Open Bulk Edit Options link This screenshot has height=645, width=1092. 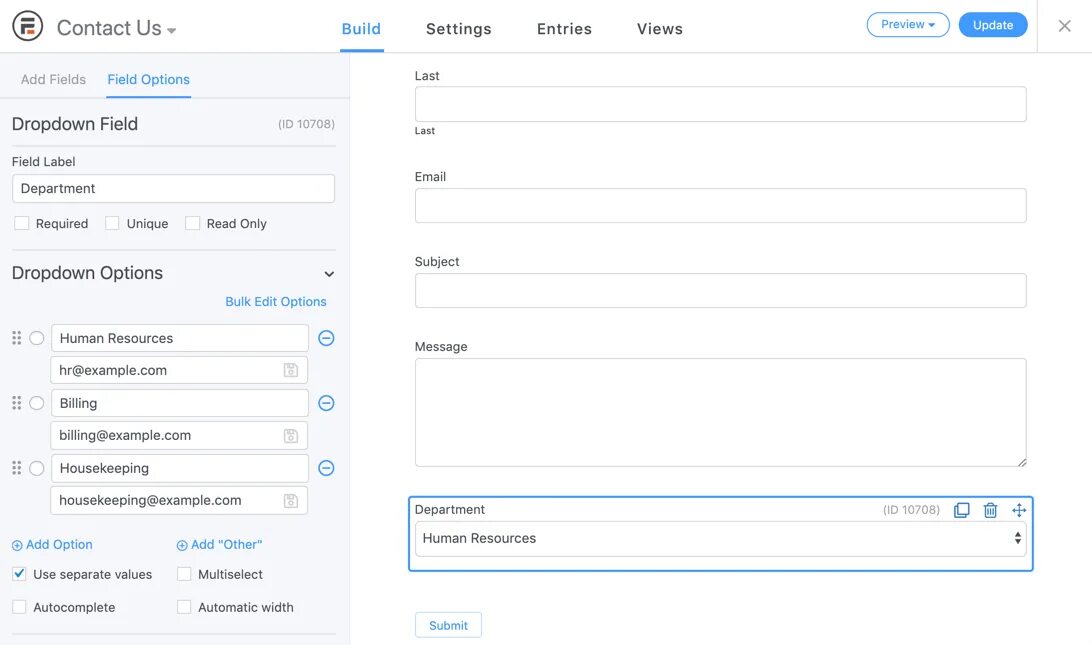click(x=276, y=301)
